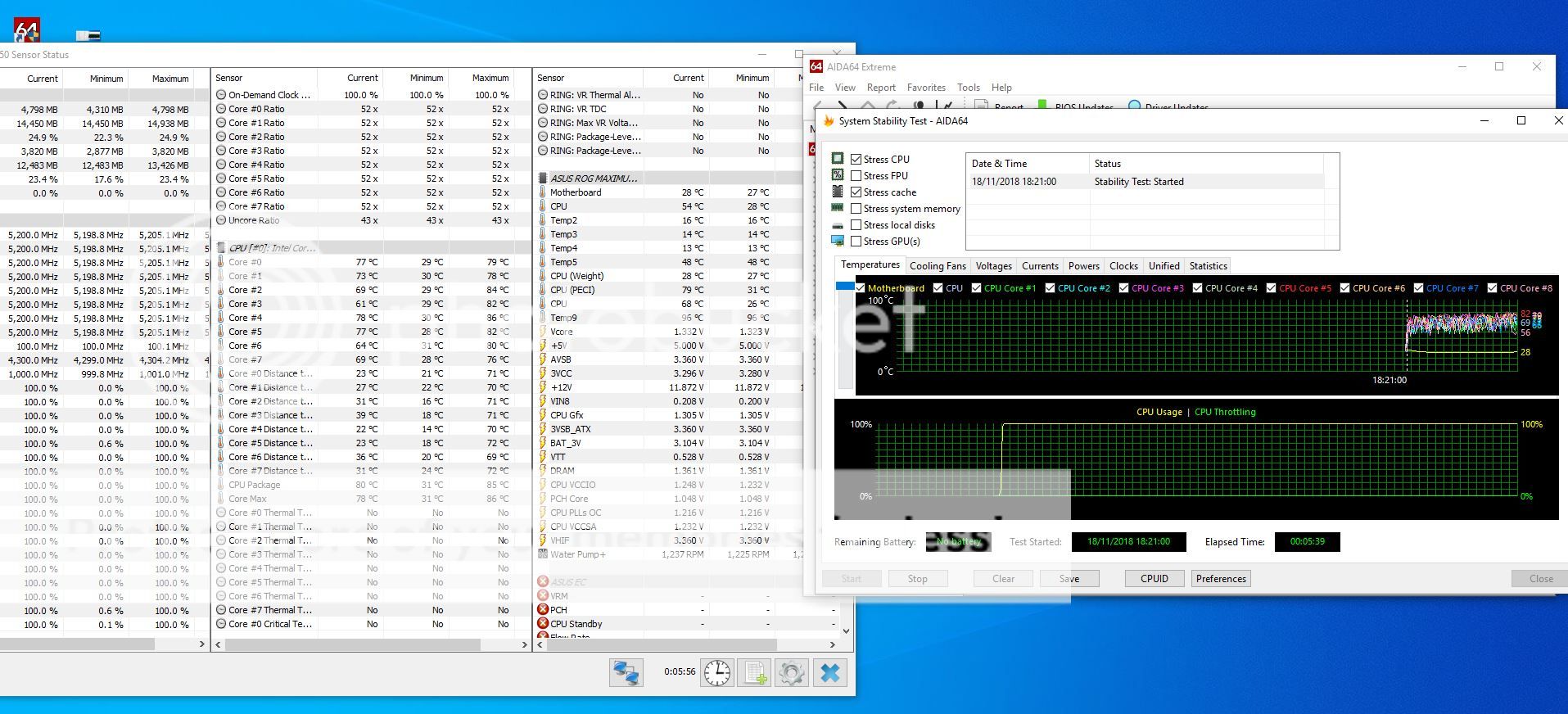
Task: Switch to the Clocks tab
Action: (x=1123, y=266)
